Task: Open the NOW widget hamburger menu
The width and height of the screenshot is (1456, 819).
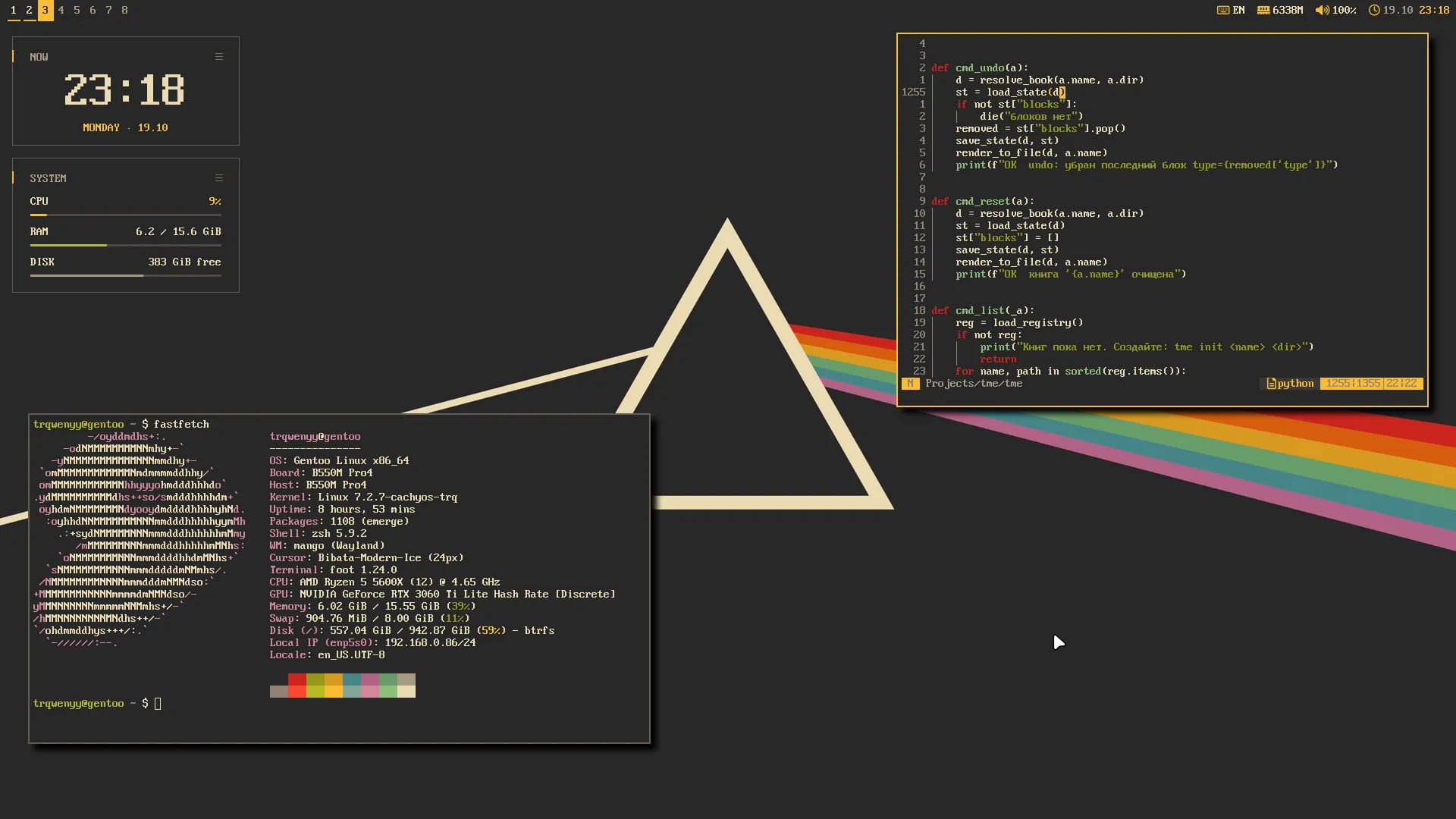Action: [219, 57]
